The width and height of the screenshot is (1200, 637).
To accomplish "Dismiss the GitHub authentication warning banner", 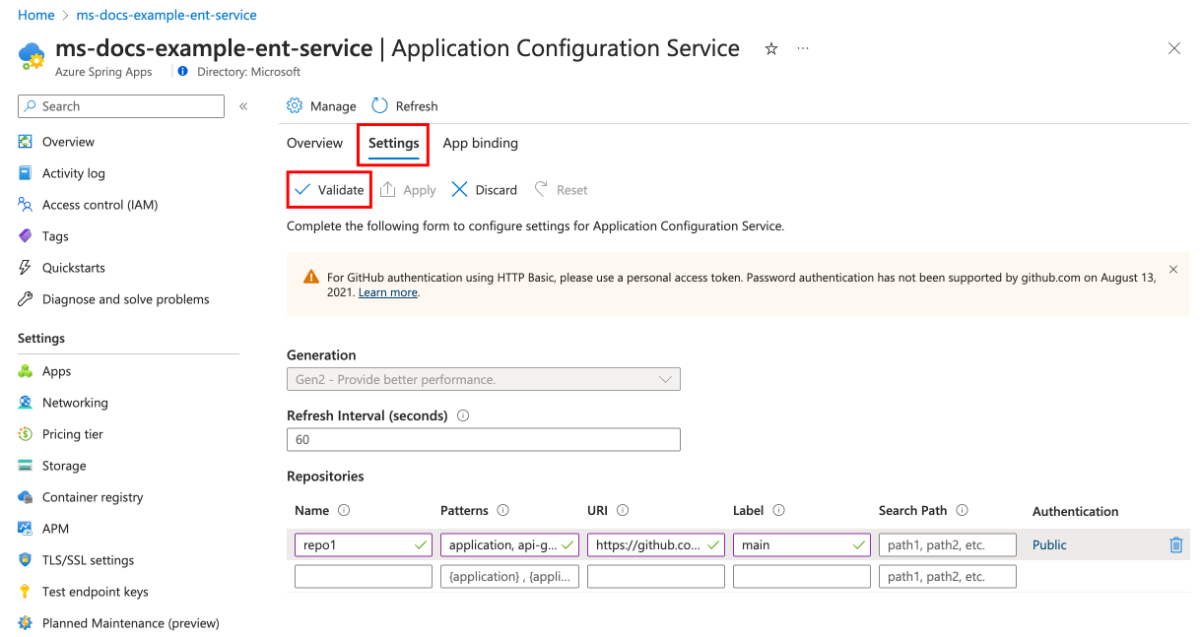I will click(x=1173, y=270).
